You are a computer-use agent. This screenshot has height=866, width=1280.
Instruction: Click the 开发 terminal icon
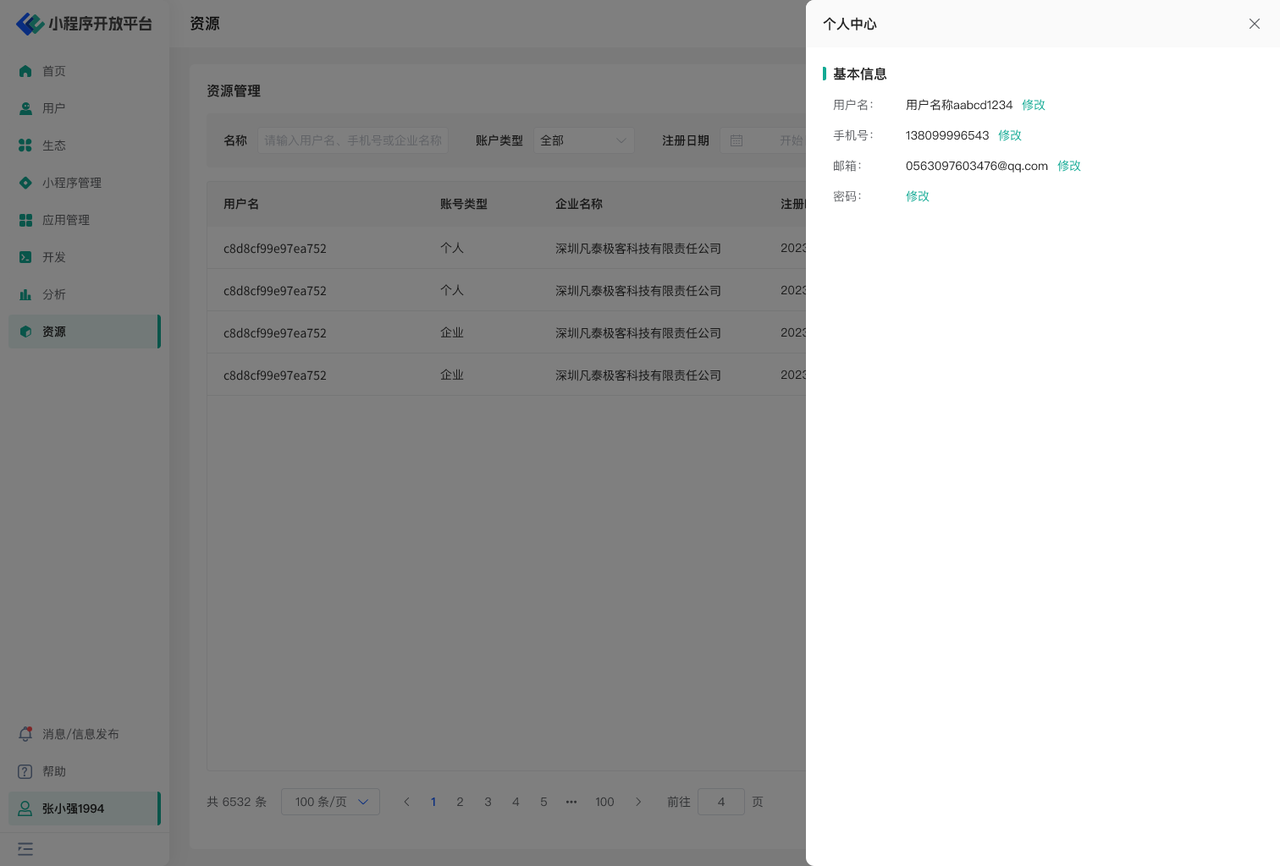pyautogui.click(x=26, y=257)
